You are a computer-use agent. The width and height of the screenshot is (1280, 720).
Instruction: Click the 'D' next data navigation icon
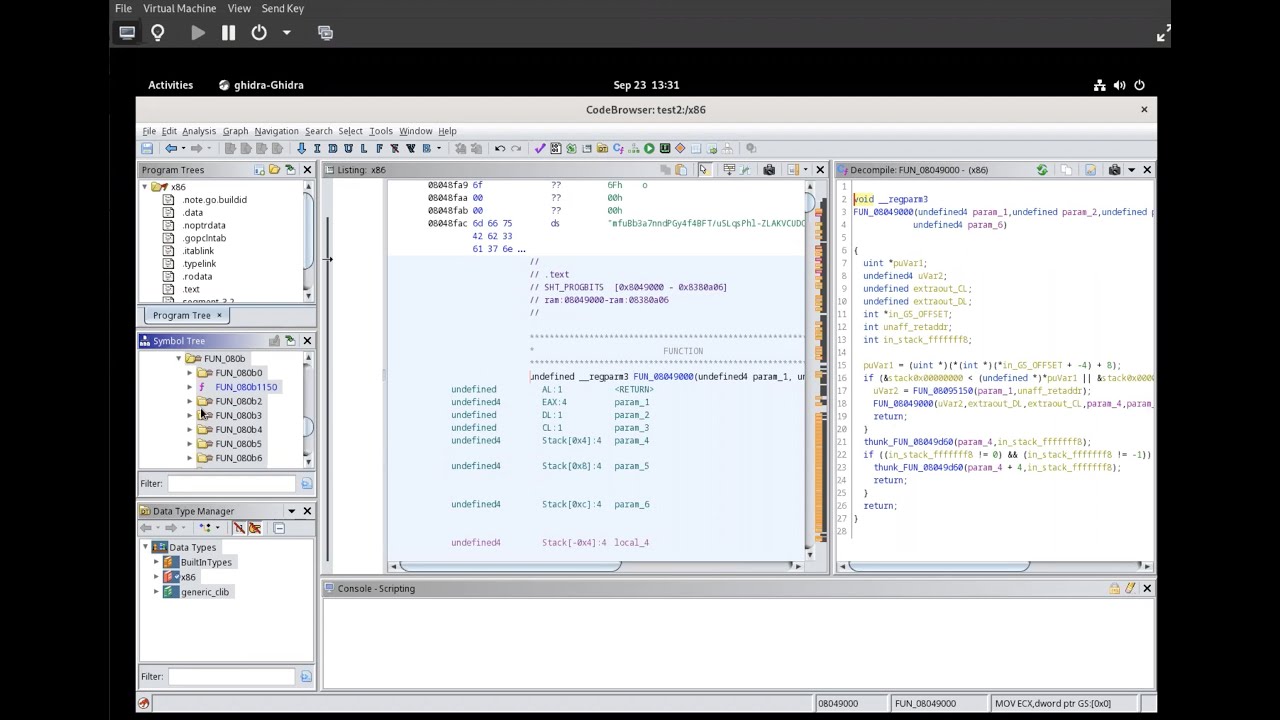[x=333, y=149]
